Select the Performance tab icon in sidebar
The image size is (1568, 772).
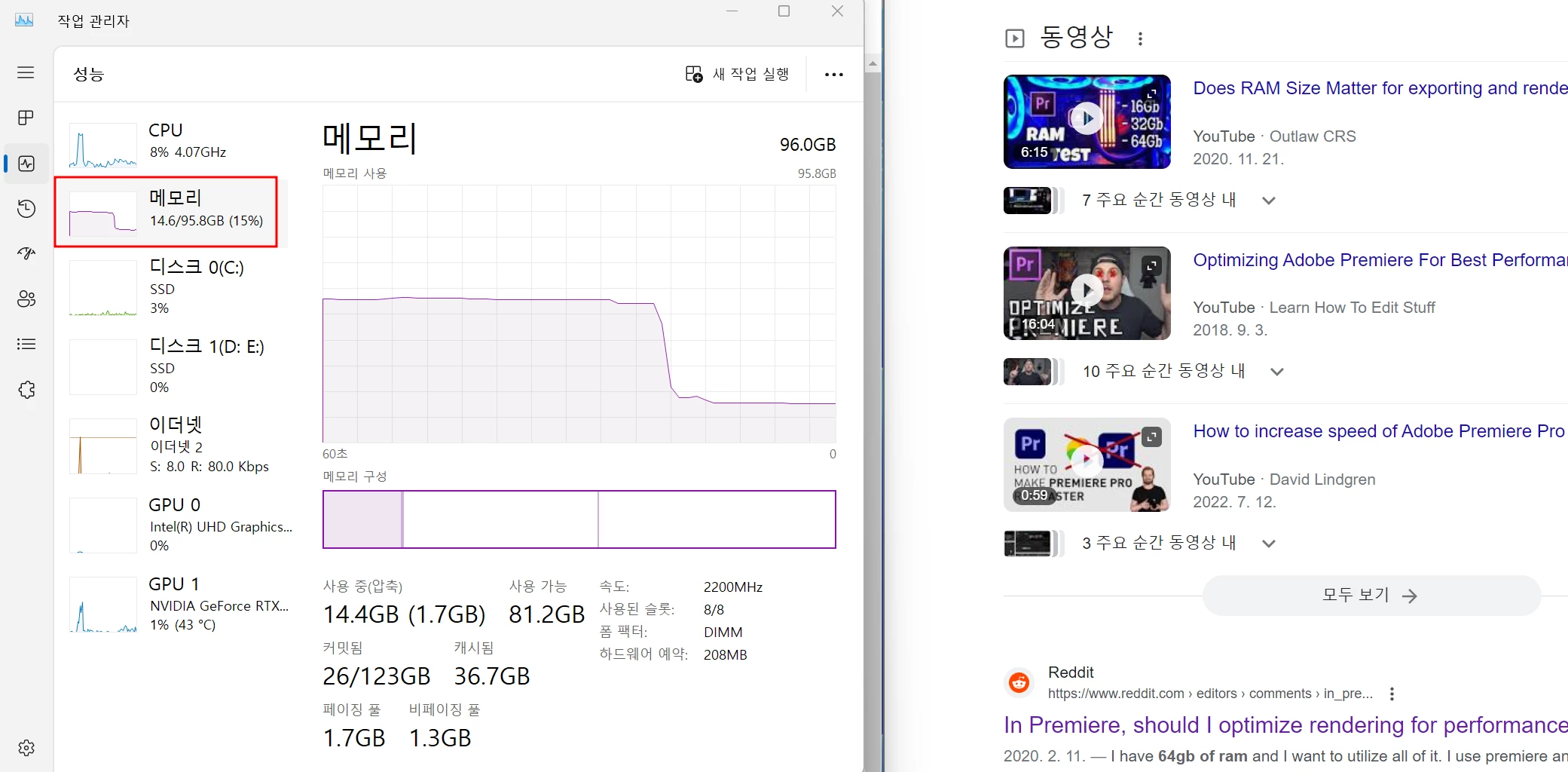pyautogui.click(x=26, y=164)
